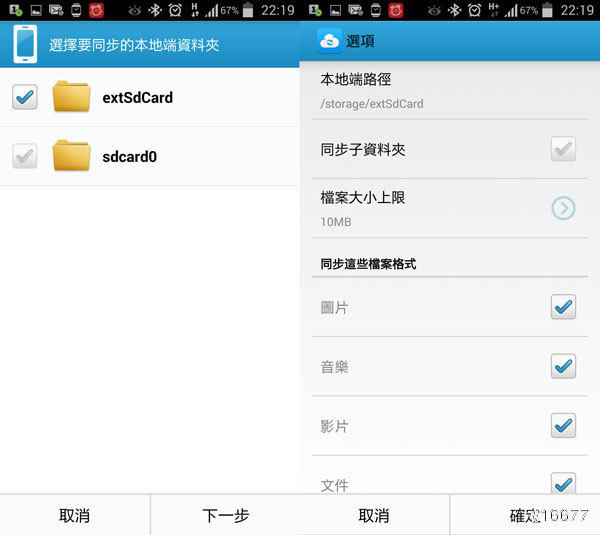Tap the red alarm icon in right status bar

396,10
